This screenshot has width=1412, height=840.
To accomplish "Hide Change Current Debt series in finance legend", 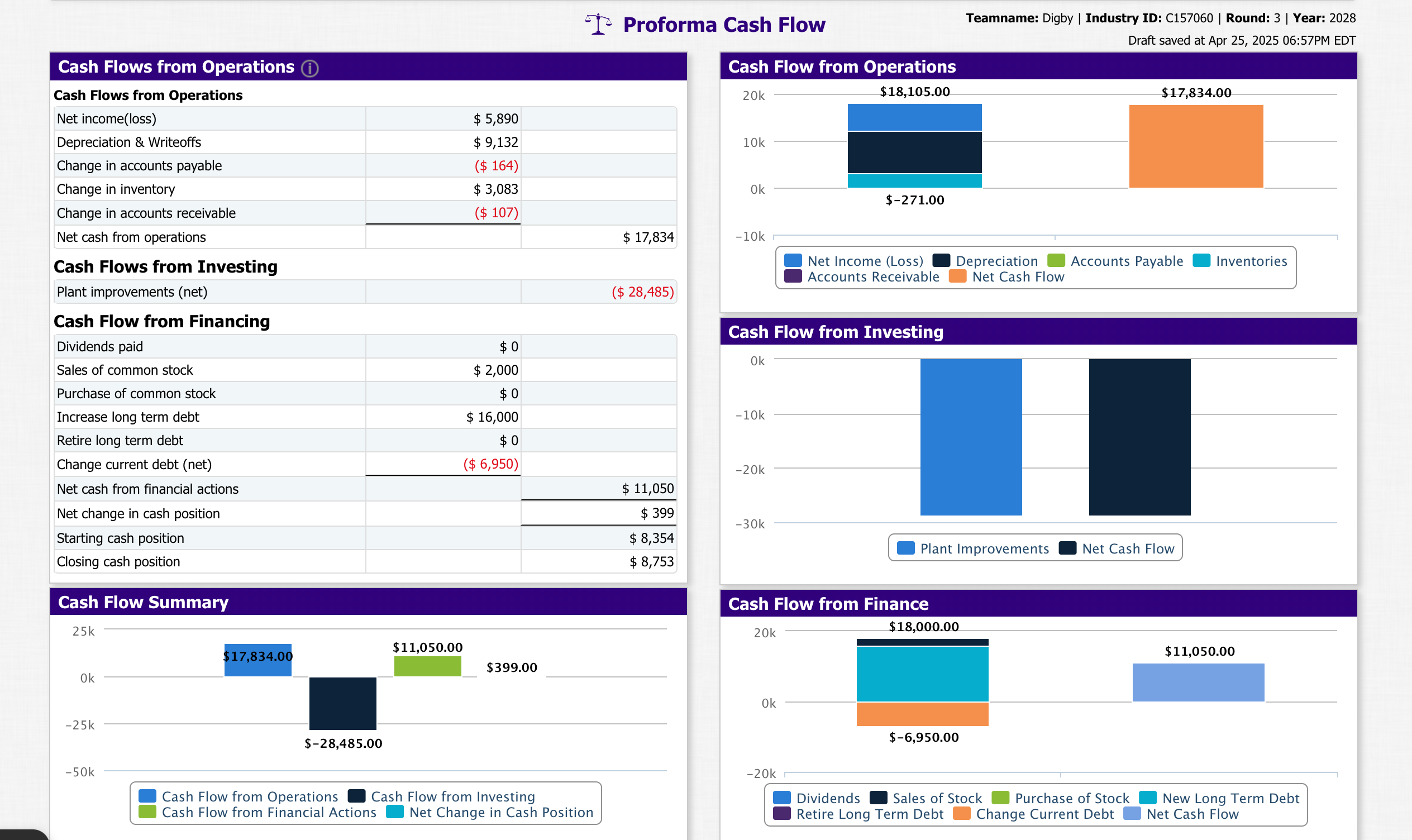I will click(1044, 814).
